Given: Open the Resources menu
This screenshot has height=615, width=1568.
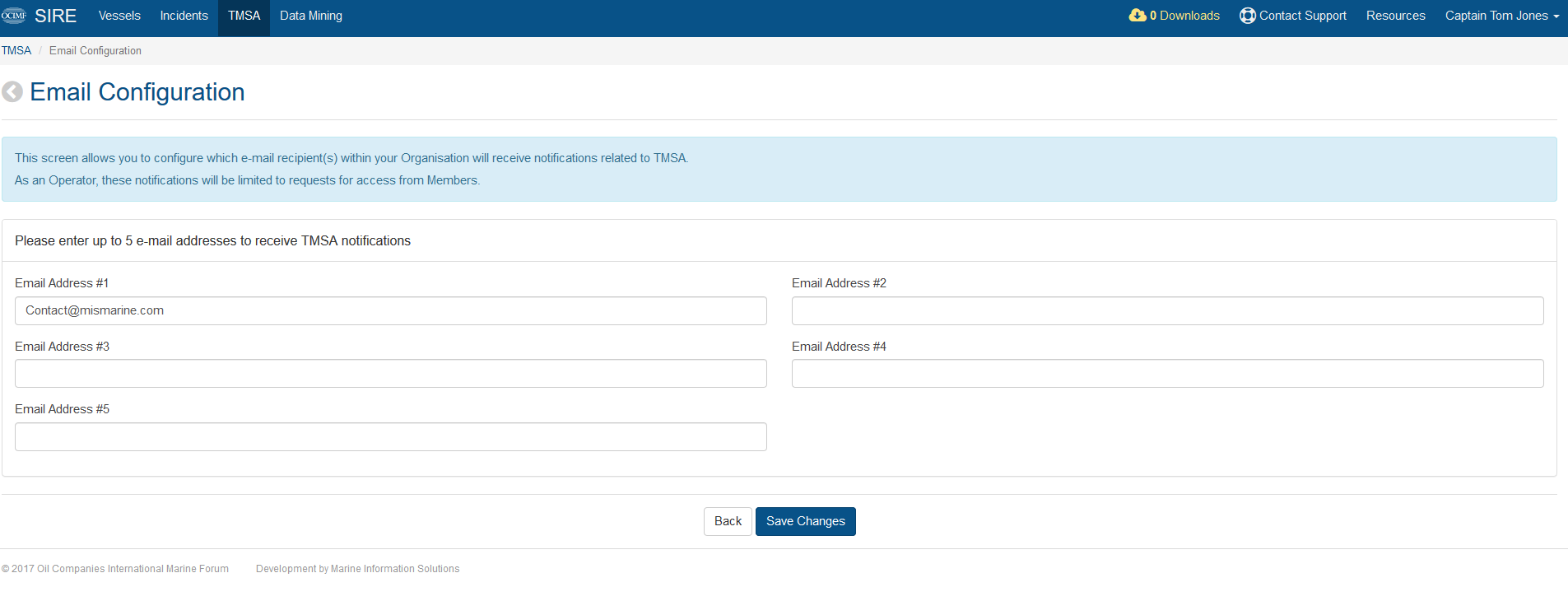Looking at the screenshot, I should tap(1396, 16).
